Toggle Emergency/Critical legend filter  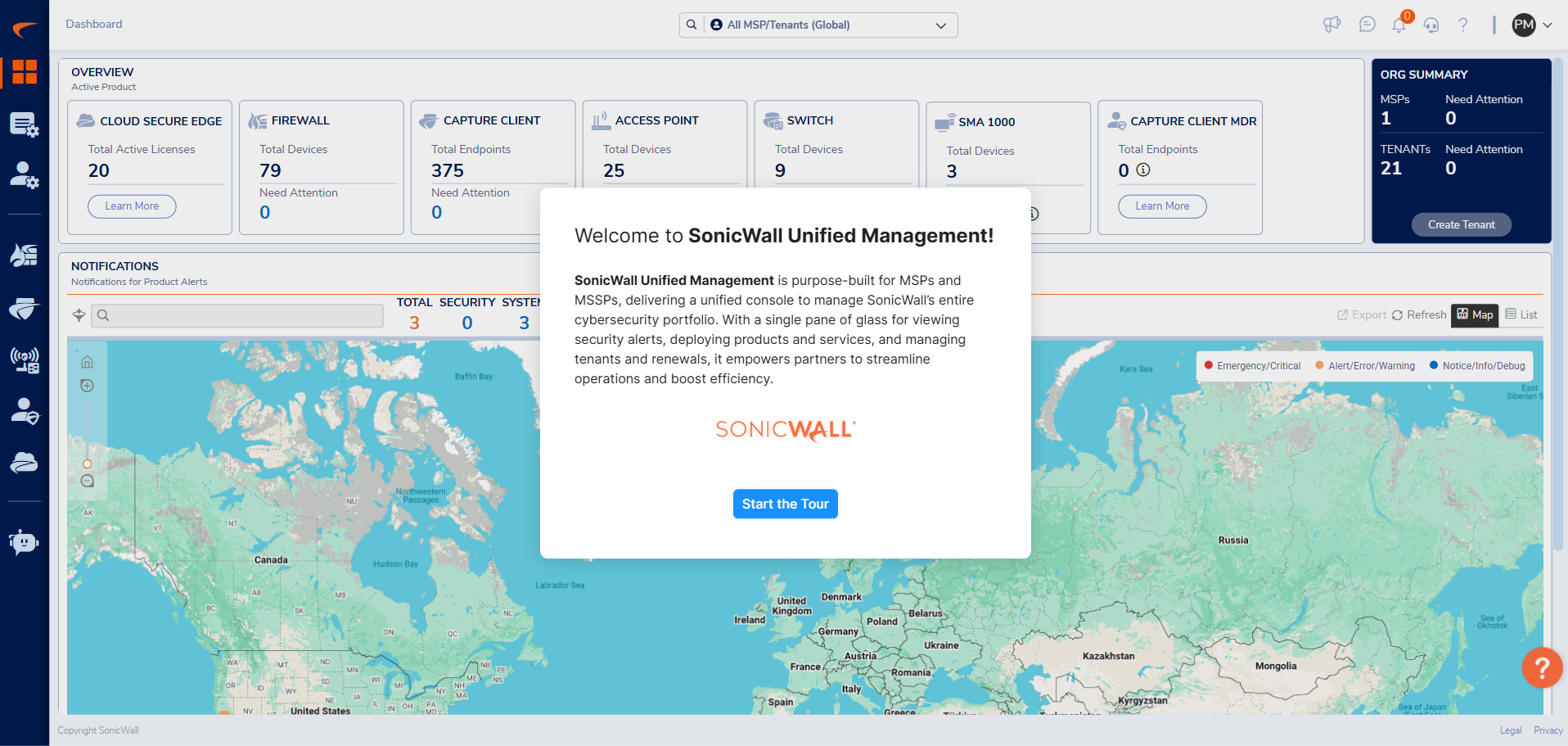(1252, 366)
